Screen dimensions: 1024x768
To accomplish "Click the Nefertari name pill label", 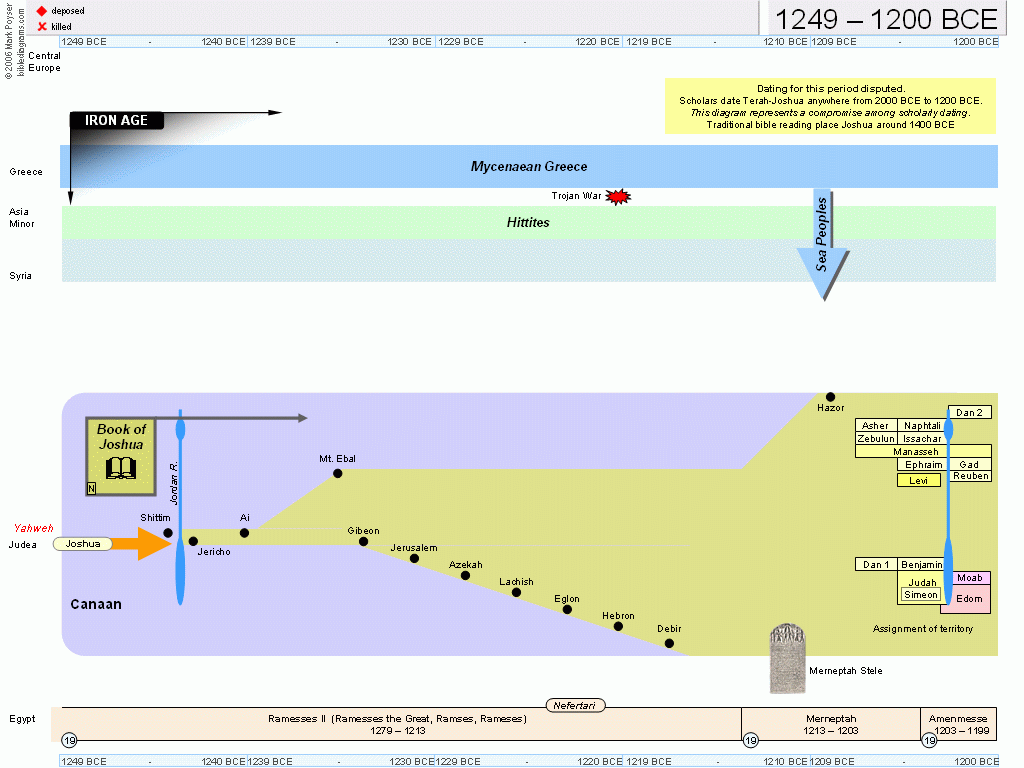I will point(576,705).
